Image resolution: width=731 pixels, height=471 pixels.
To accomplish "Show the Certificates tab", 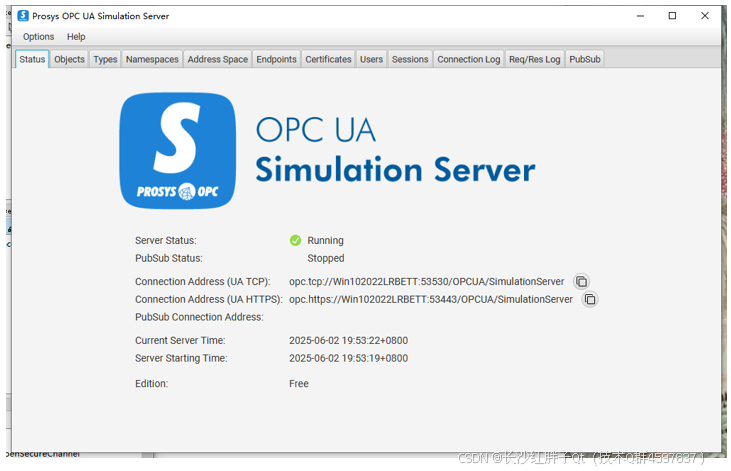I will tap(328, 59).
